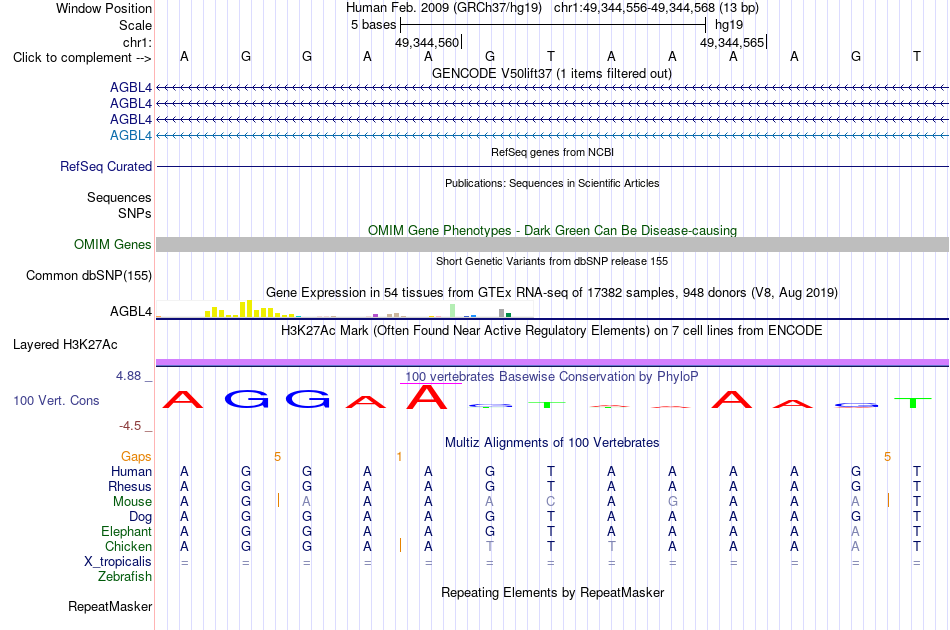
Task: Click the 100 Vert. Cons track label
Action: click(x=56, y=400)
